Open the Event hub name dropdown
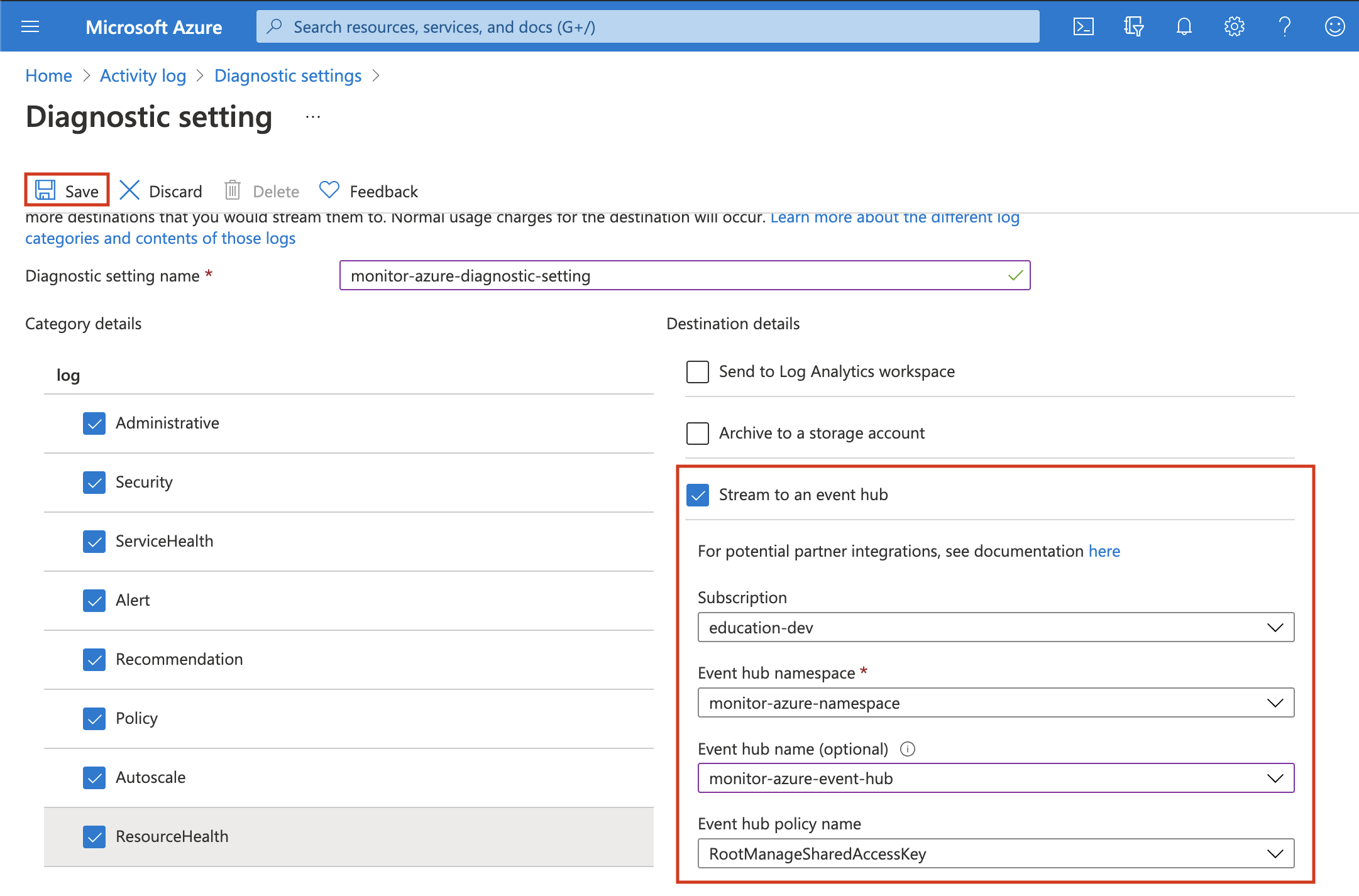1359x896 pixels. click(996, 778)
